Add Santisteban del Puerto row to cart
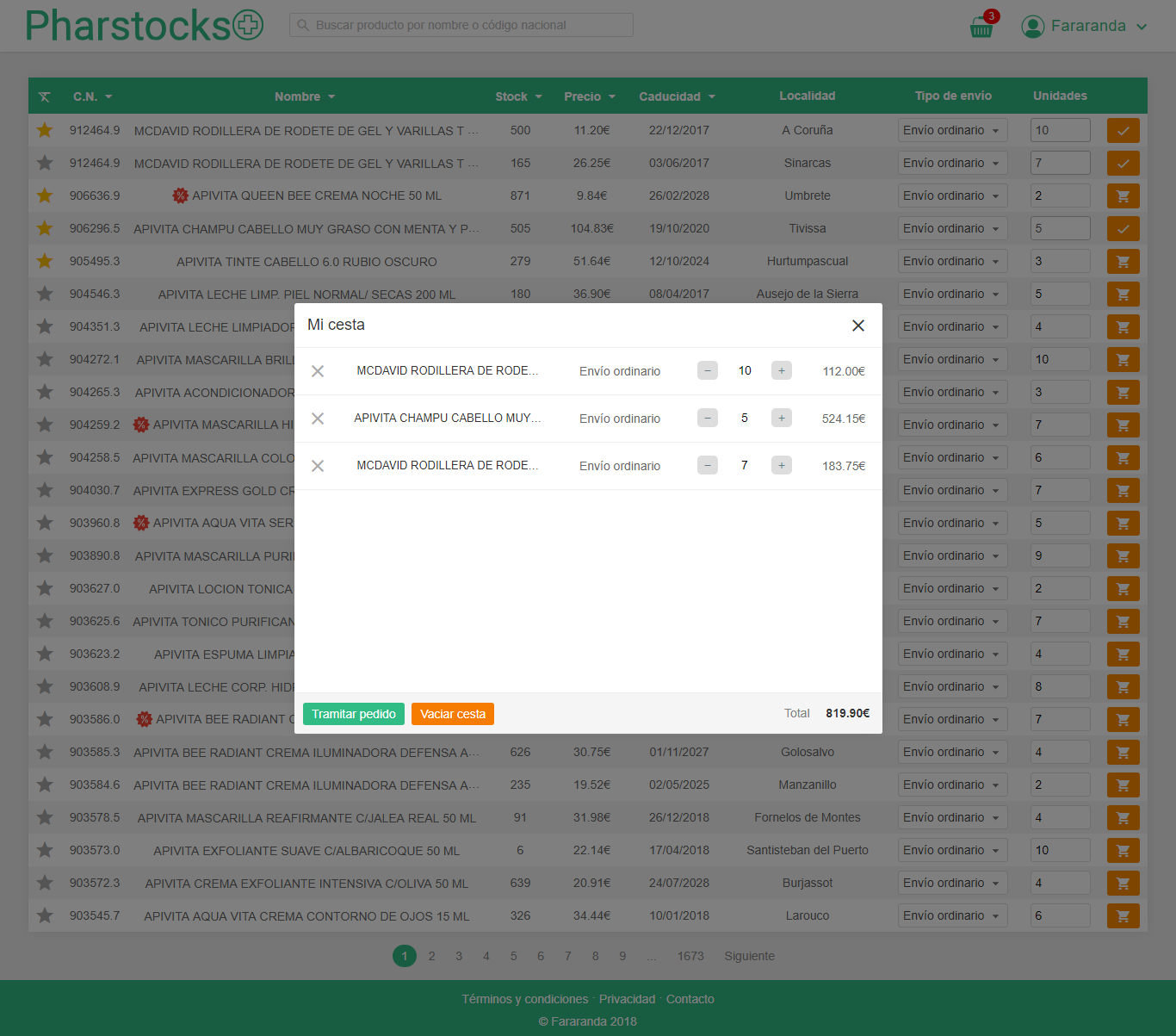Image resolution: width=1176 pixels, height=1036 pixels. (1123, 850)
